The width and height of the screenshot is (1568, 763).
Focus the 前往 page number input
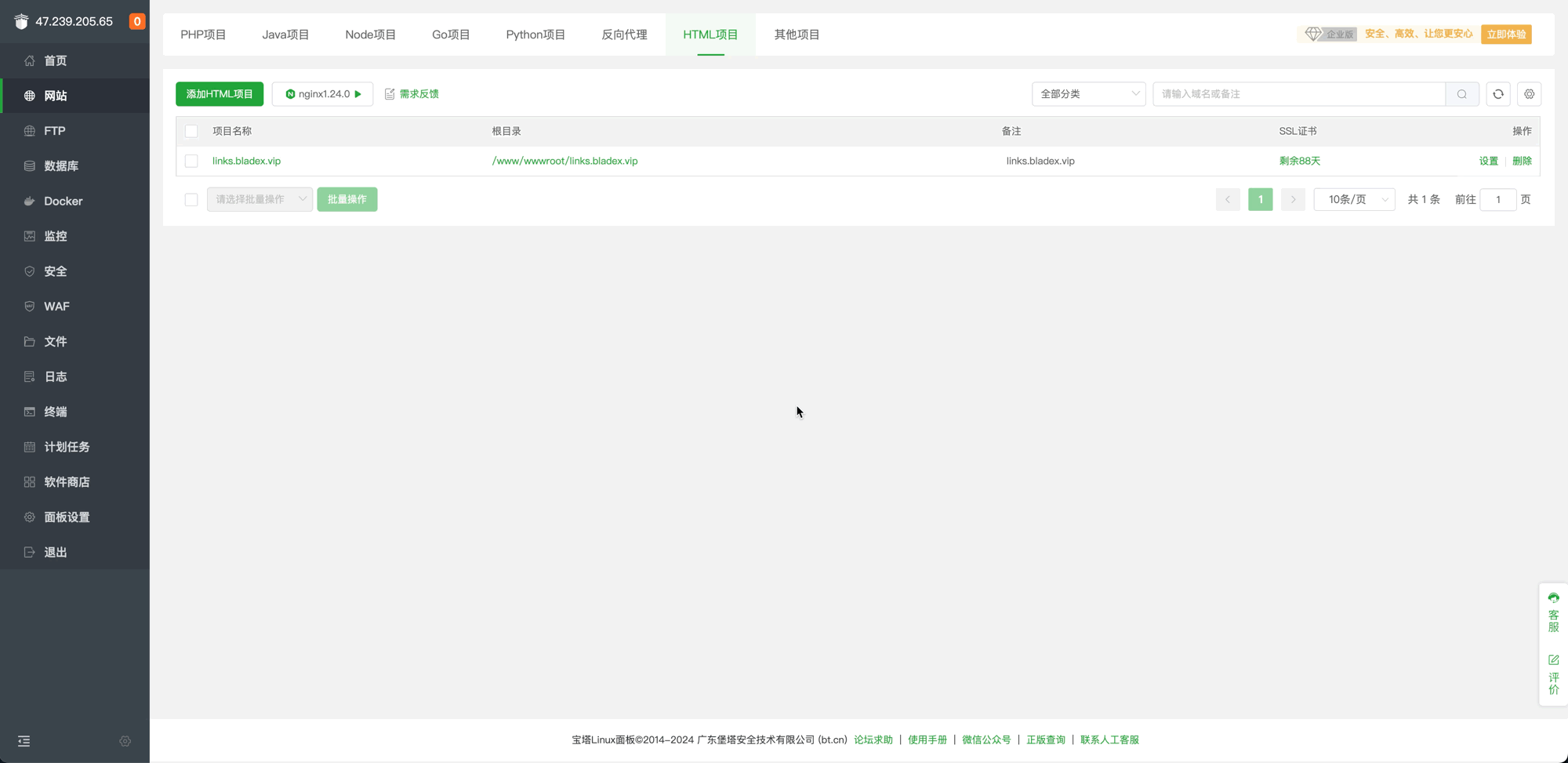point(1497,199)
